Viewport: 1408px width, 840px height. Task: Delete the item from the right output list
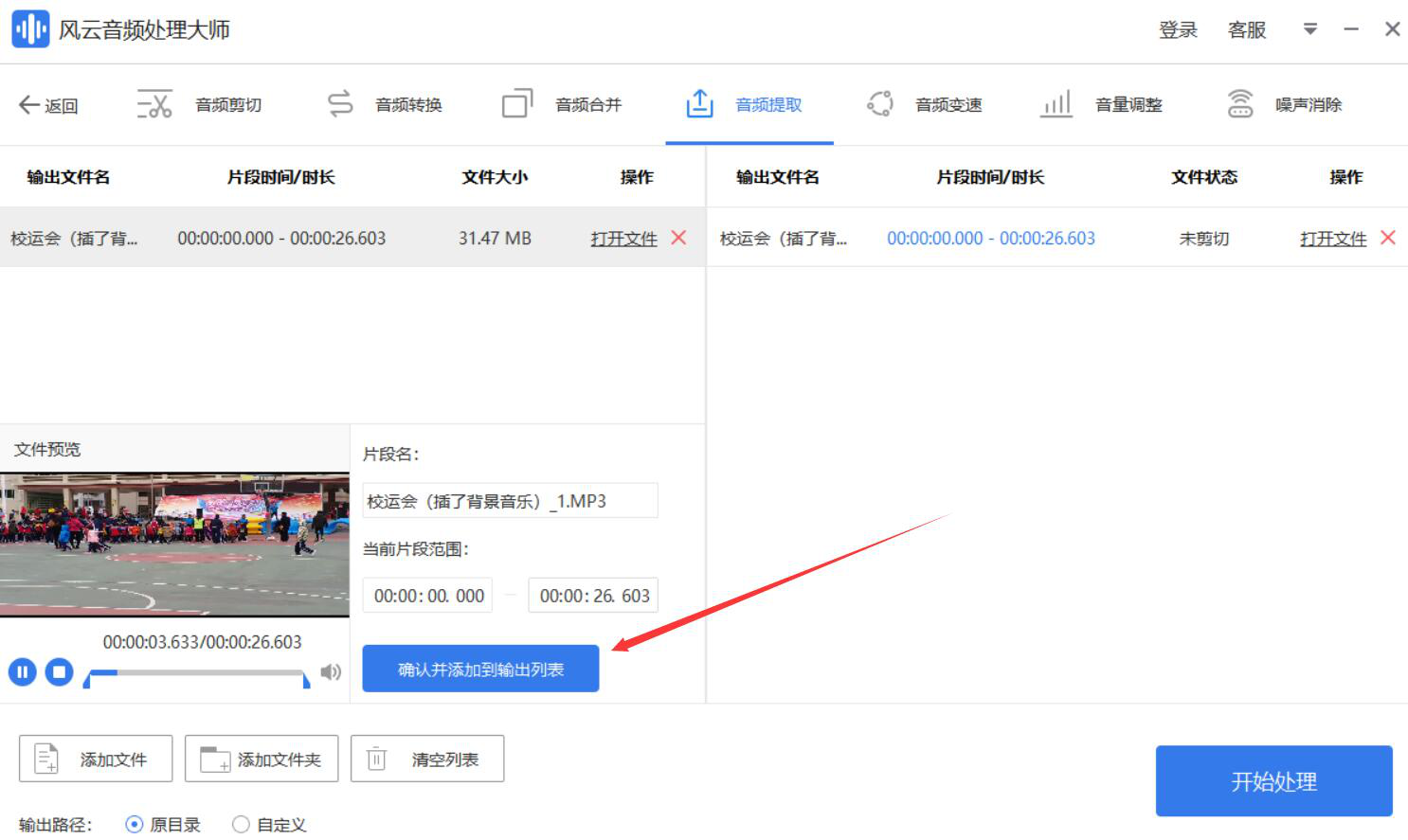tap(1388, 238)
